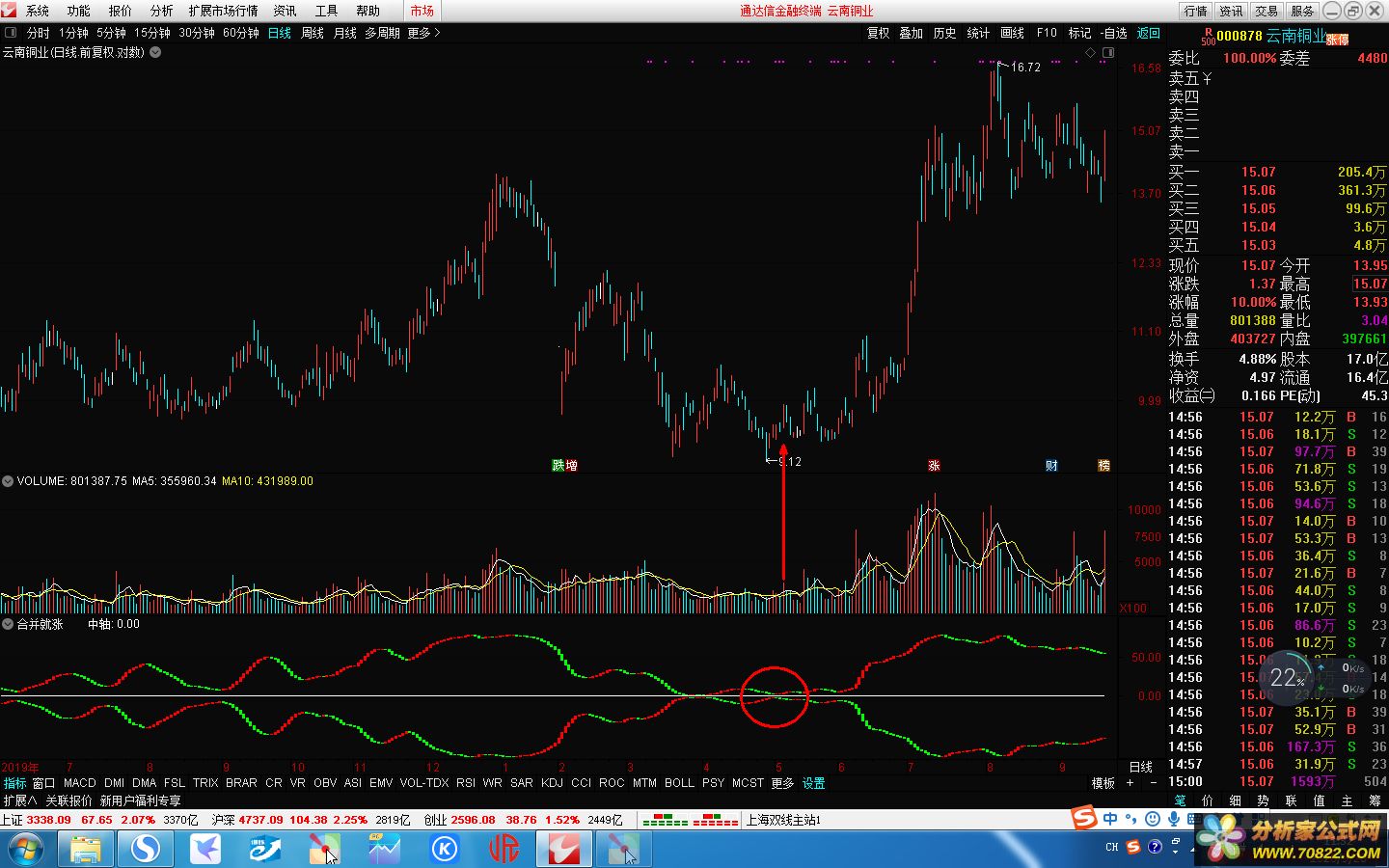
Task: Select the KDJ indicator
Action: point(552,783)
